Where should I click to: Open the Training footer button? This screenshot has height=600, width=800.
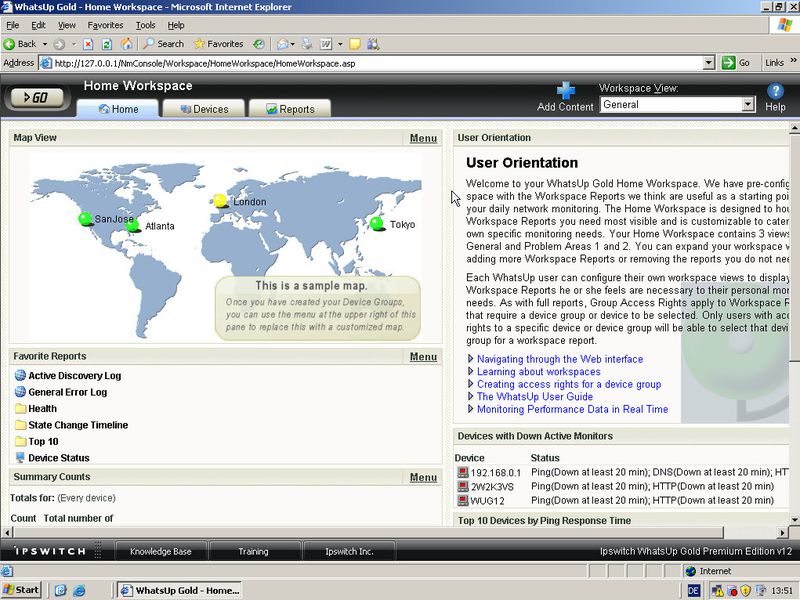click(254, 552)
